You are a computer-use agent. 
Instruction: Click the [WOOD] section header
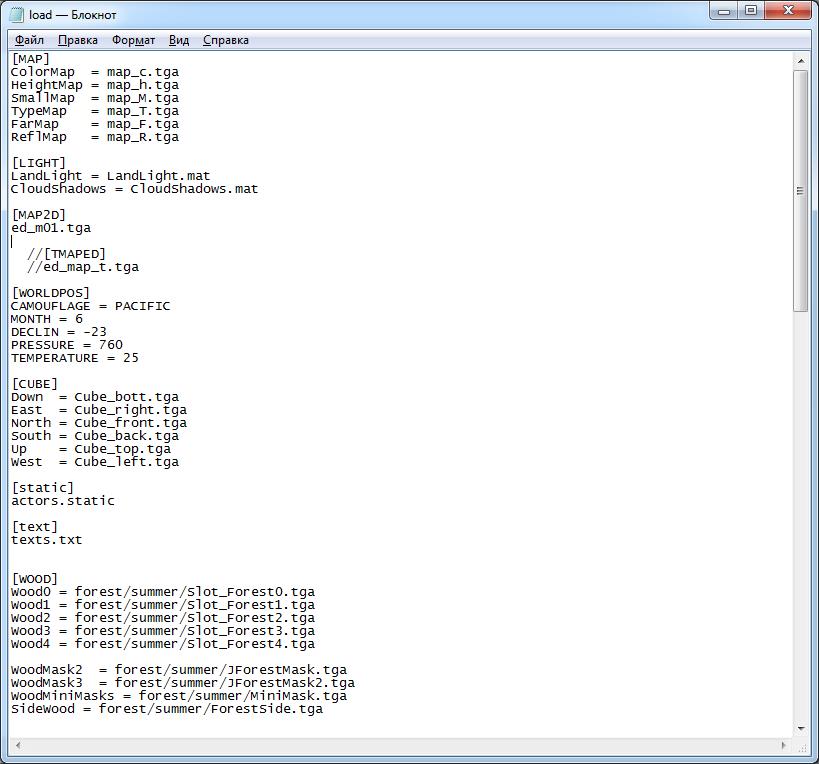34,580
